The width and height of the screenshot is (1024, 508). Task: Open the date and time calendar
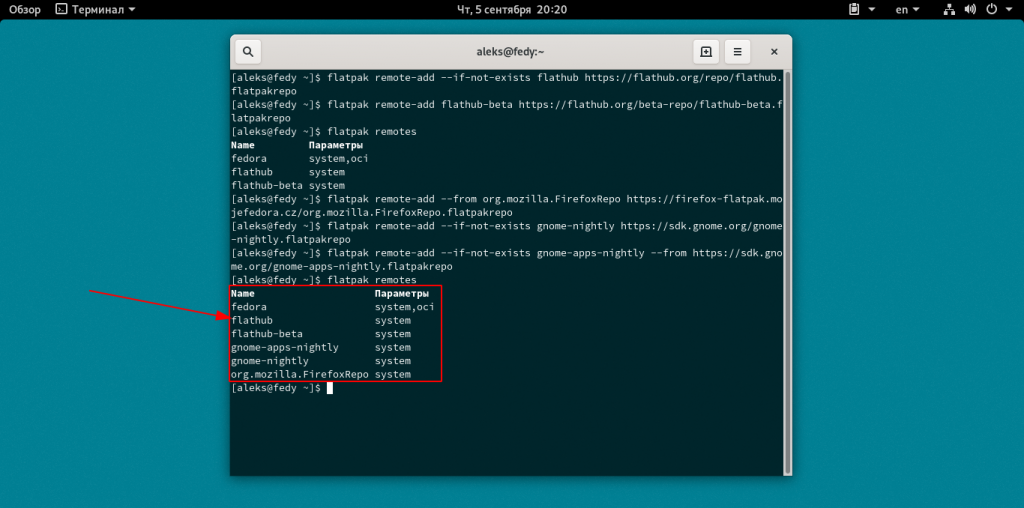[511, 9]
